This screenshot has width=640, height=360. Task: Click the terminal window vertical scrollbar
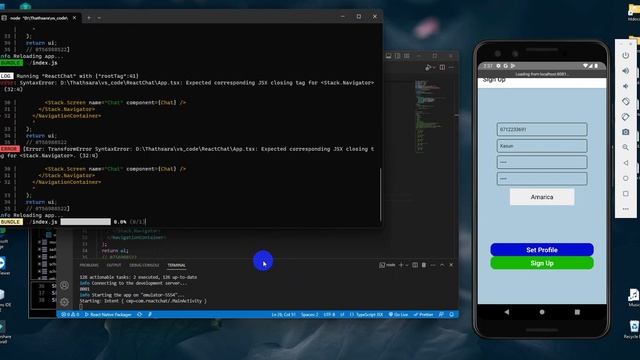pos(380,194)
